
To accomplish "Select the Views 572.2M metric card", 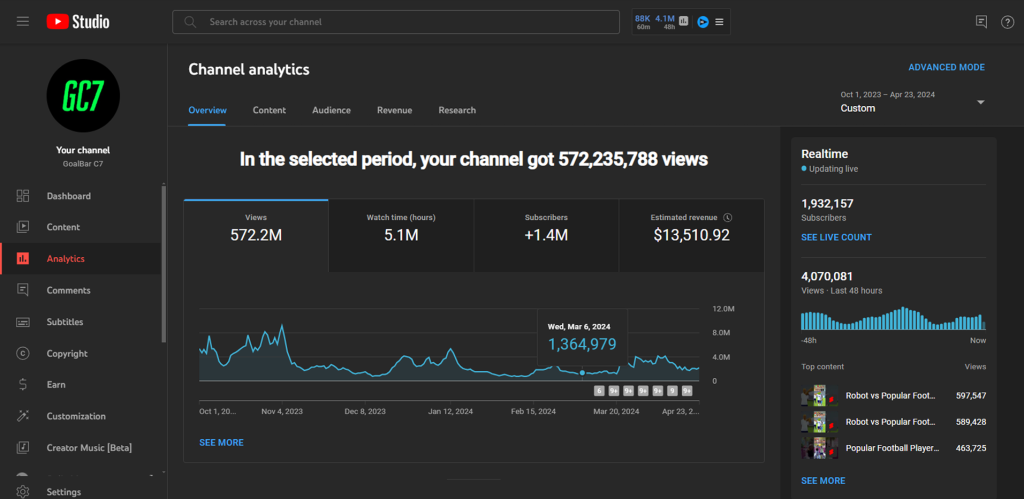I will tap(256, 235).
